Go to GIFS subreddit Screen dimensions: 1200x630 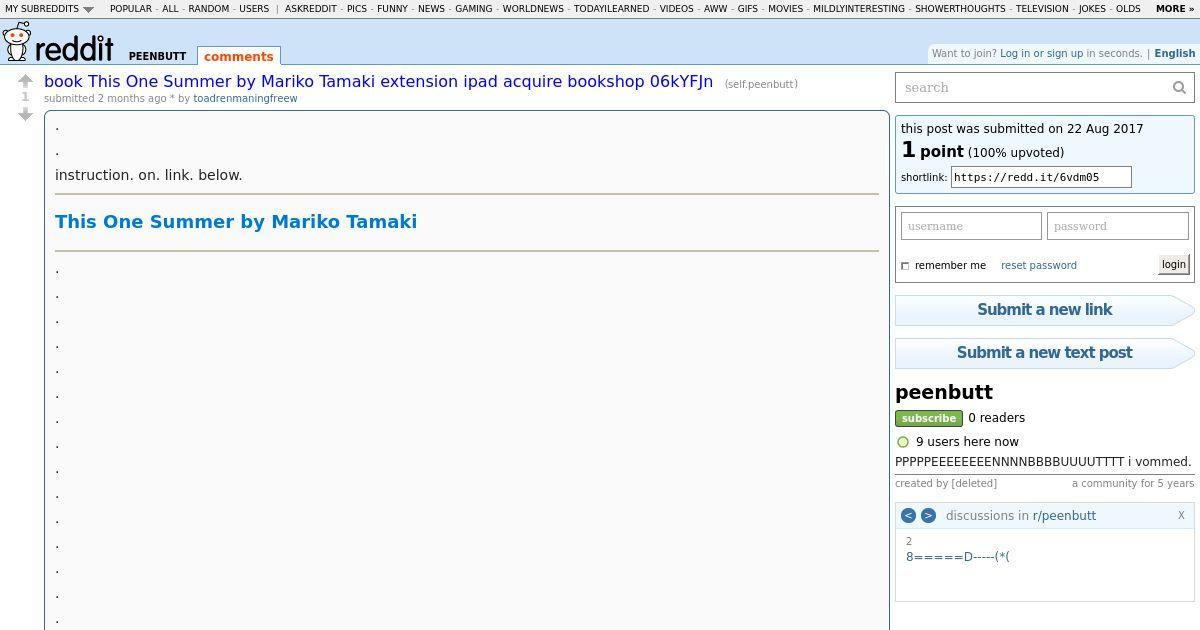(x=748, y=9)
